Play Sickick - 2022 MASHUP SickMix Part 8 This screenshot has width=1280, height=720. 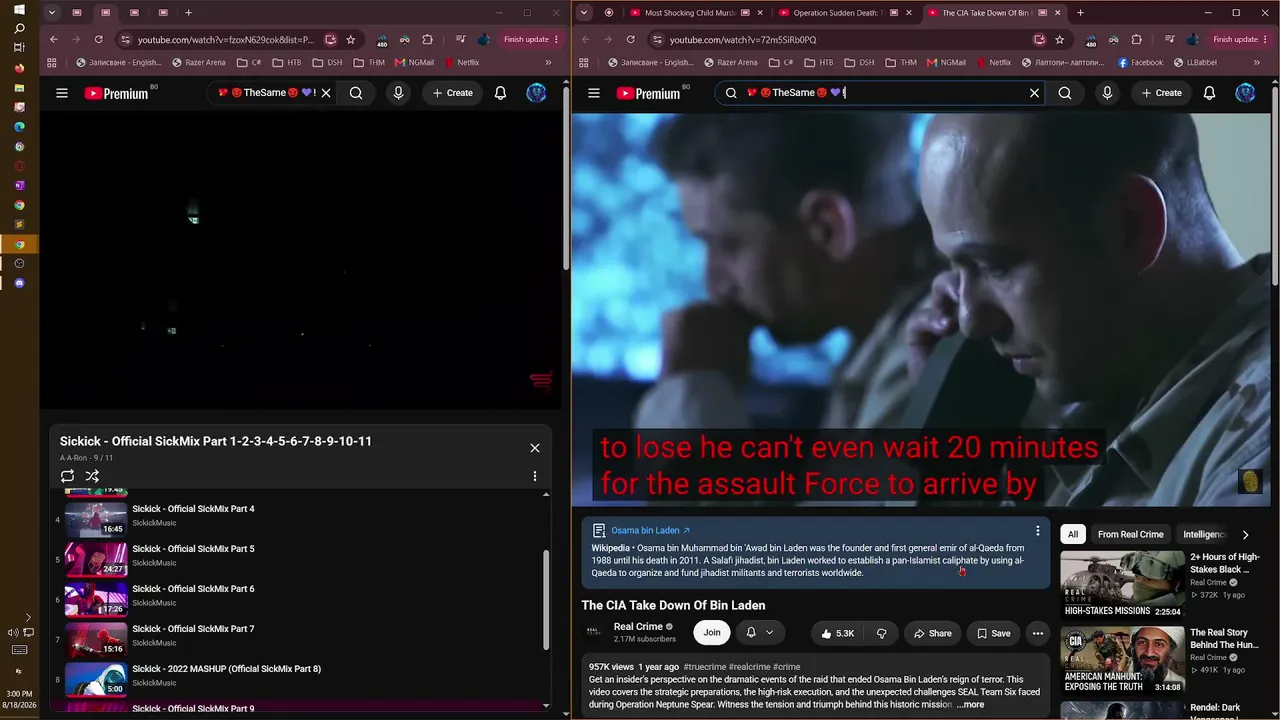coord(300,679)
